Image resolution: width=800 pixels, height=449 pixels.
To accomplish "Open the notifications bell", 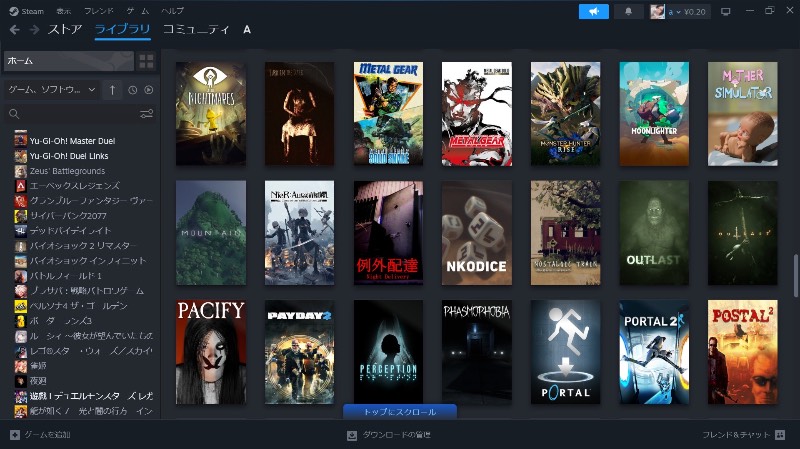I will point(629,11).
